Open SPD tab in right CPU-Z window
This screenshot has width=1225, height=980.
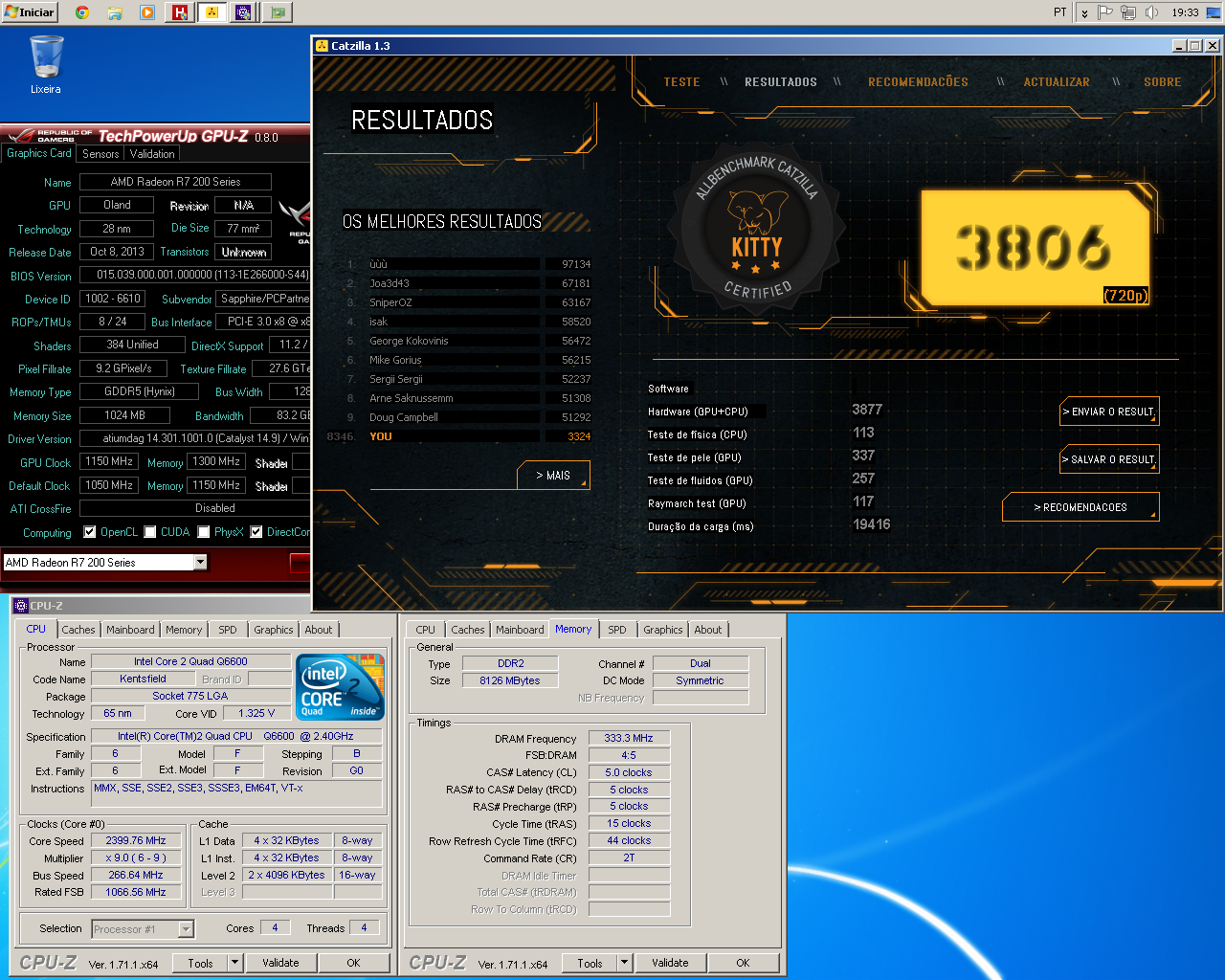(617, 630)
